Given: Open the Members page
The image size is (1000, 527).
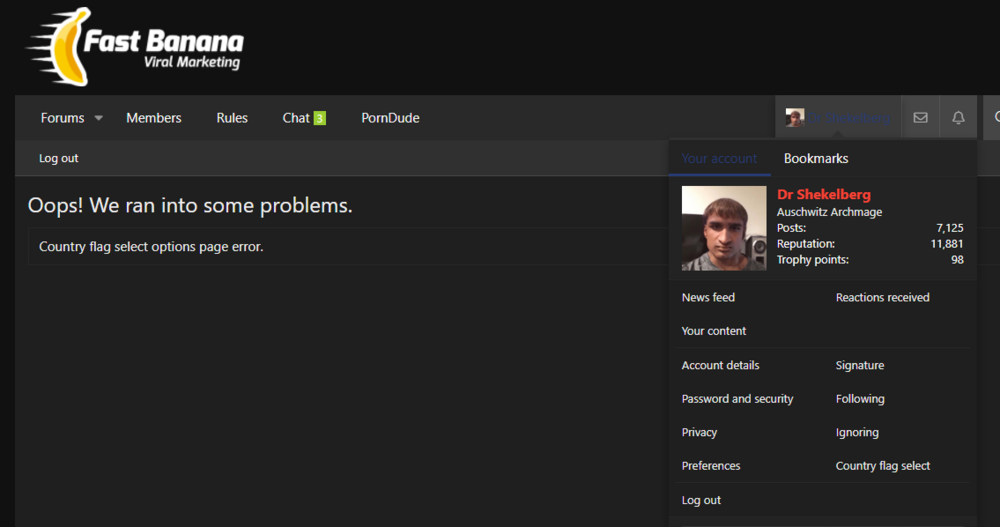Looking at the screenshot, I should [153, 118].
